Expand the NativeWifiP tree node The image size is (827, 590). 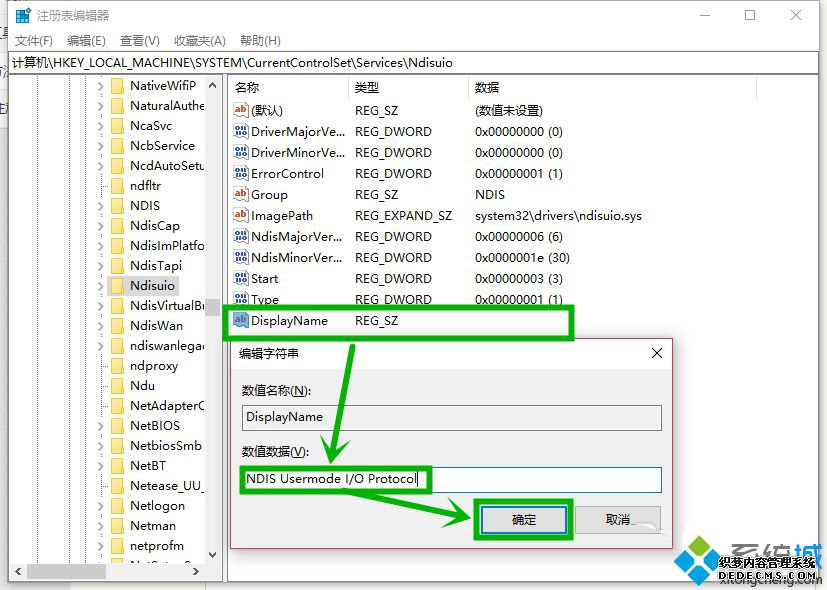(100, 85)
